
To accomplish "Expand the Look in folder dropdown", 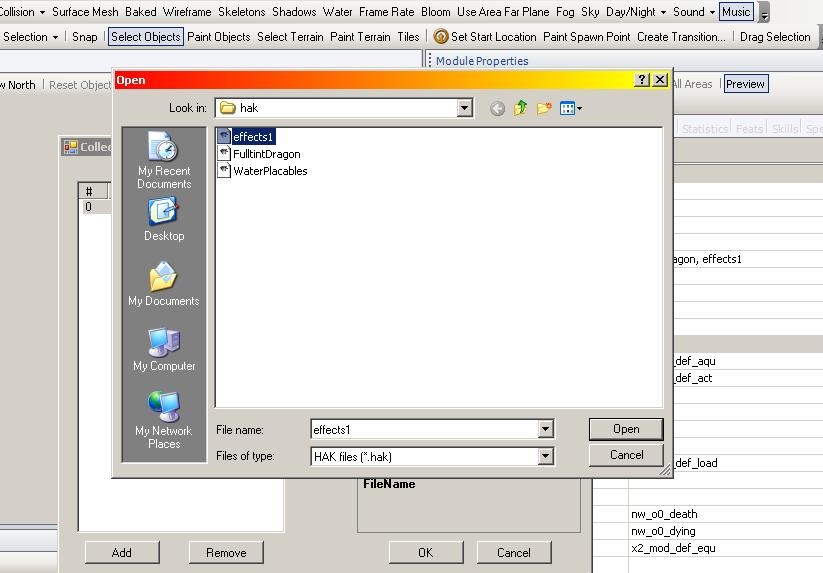I will 464,108.
